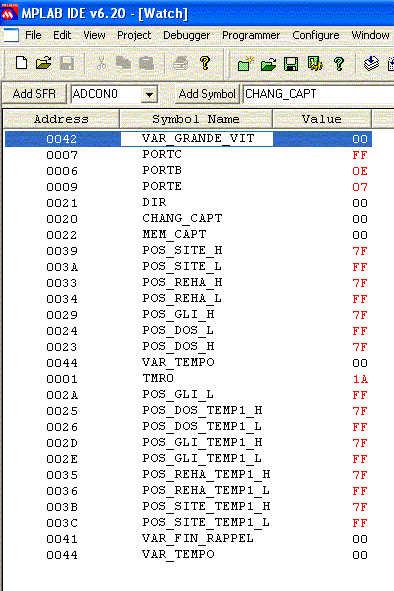The width and height of the screenshot is (394, 591).
Task: Select the MEM_CAPT symbol row
Action: tap(189, 235)
